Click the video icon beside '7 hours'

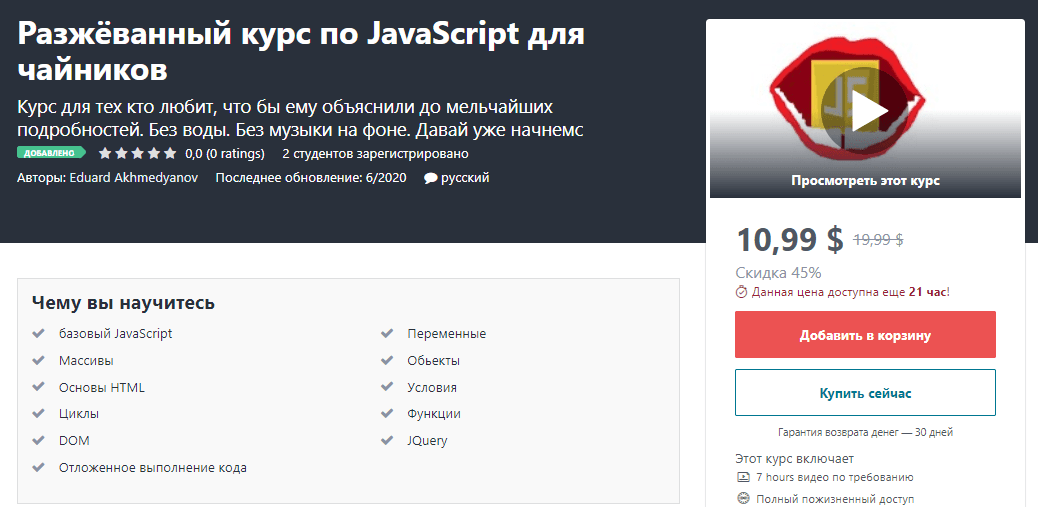(743, 477)
